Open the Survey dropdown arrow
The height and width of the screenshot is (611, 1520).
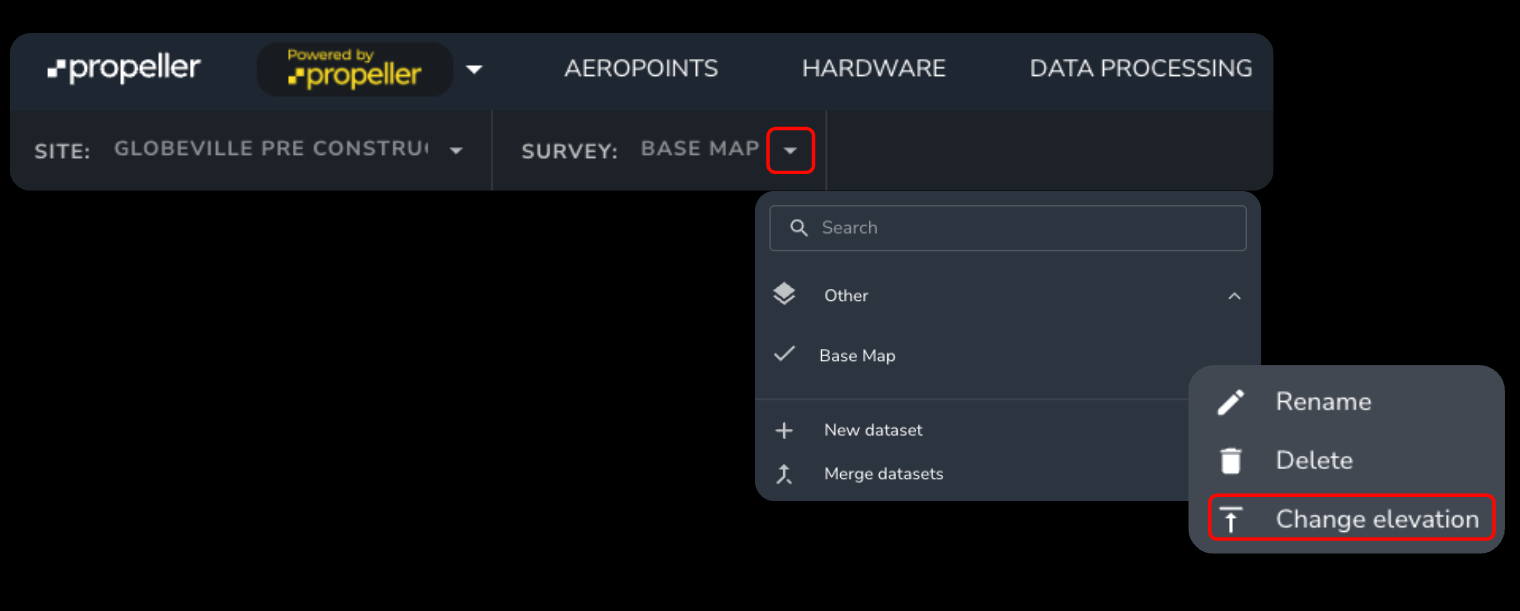790,151
